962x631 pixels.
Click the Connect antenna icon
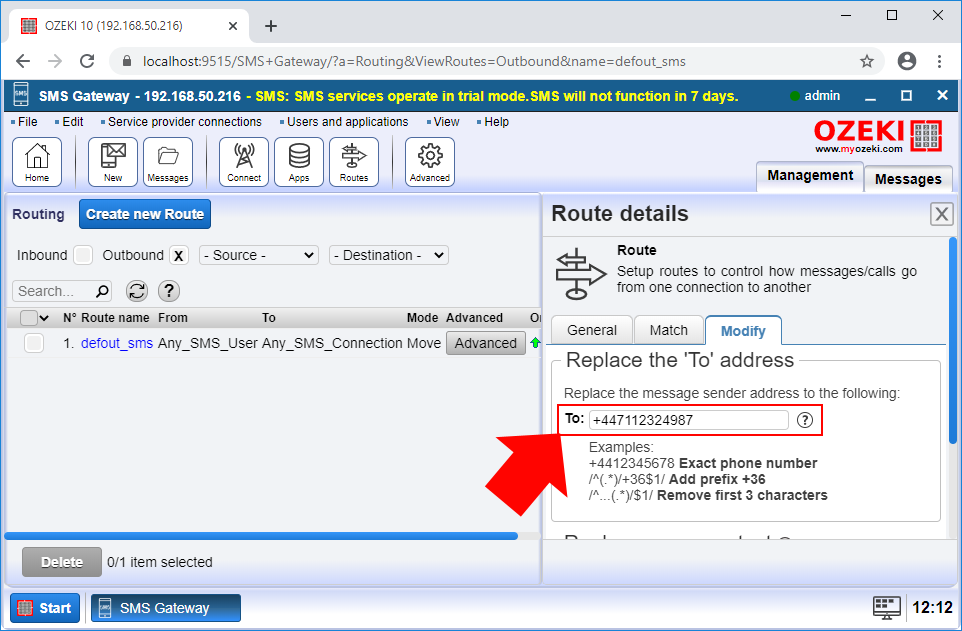(x=244, y=161)
